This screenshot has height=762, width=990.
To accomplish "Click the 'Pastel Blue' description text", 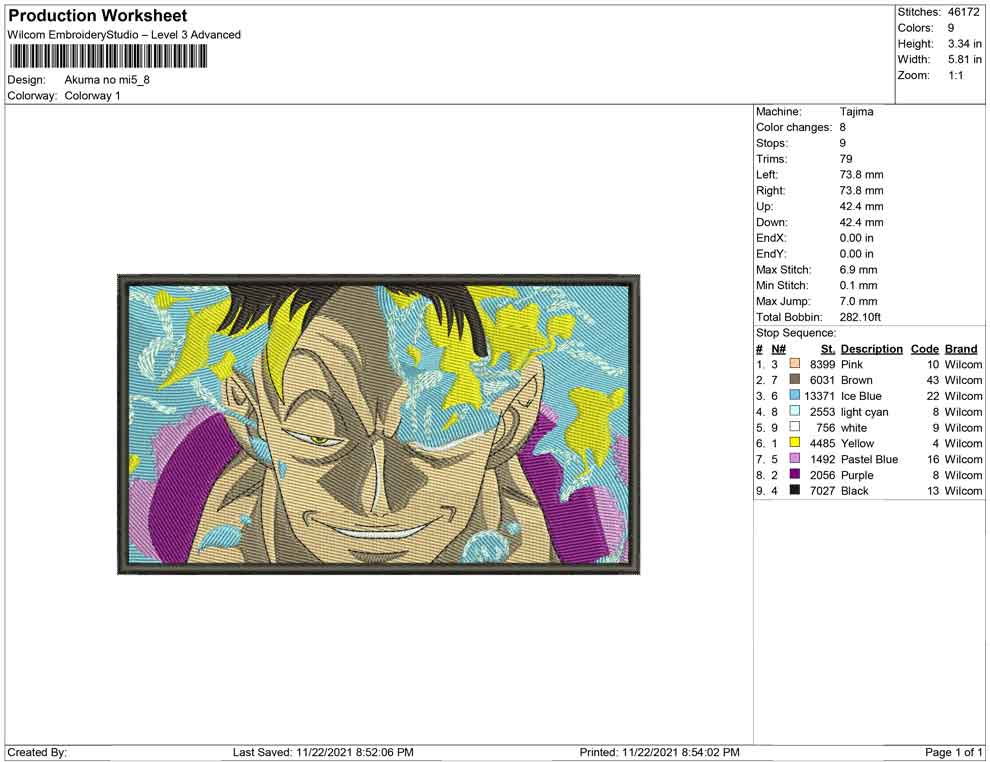I will tap(869, 459).
